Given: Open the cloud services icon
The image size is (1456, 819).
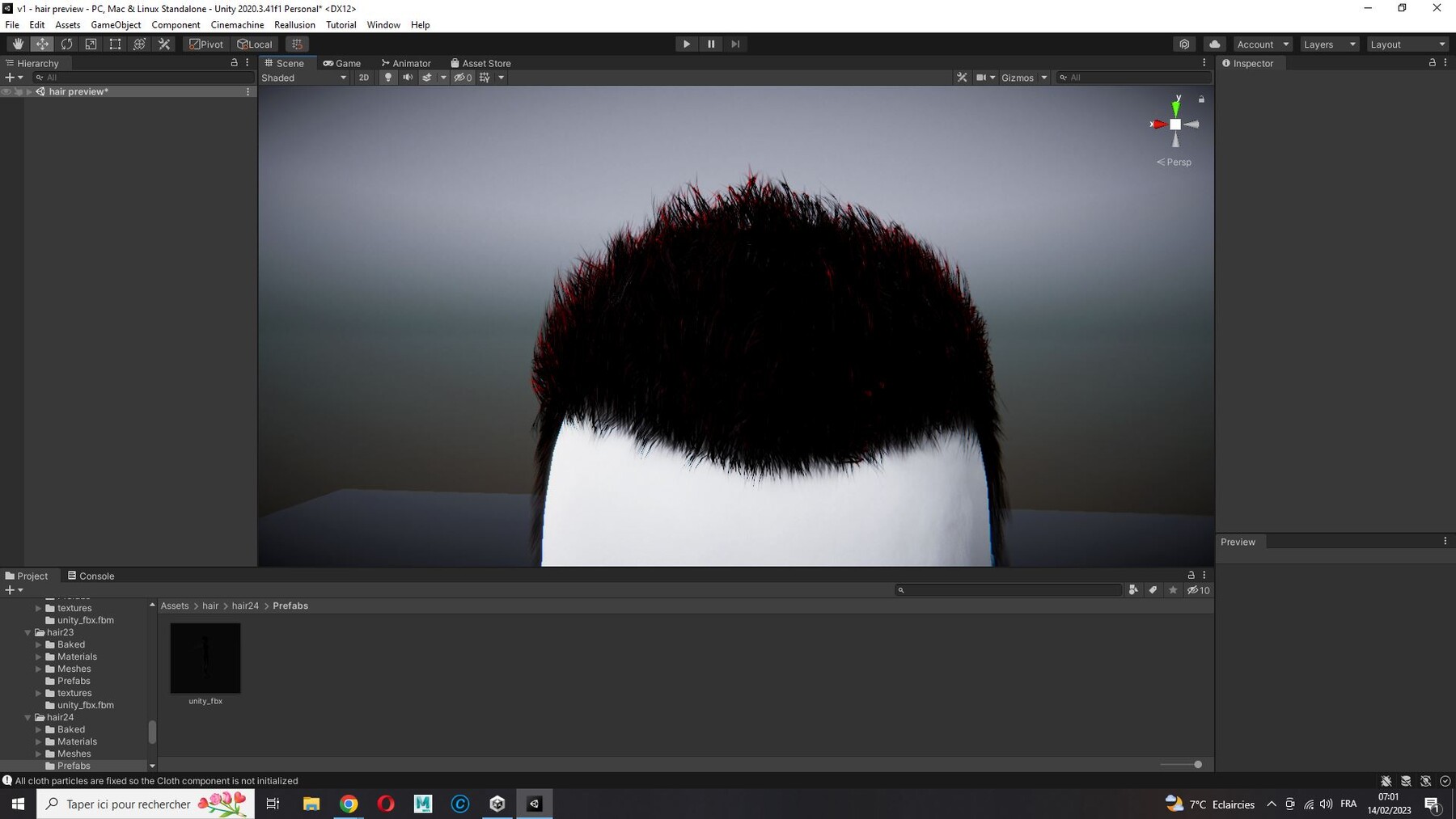Looking at the screenshot, I should (1214, 44).
